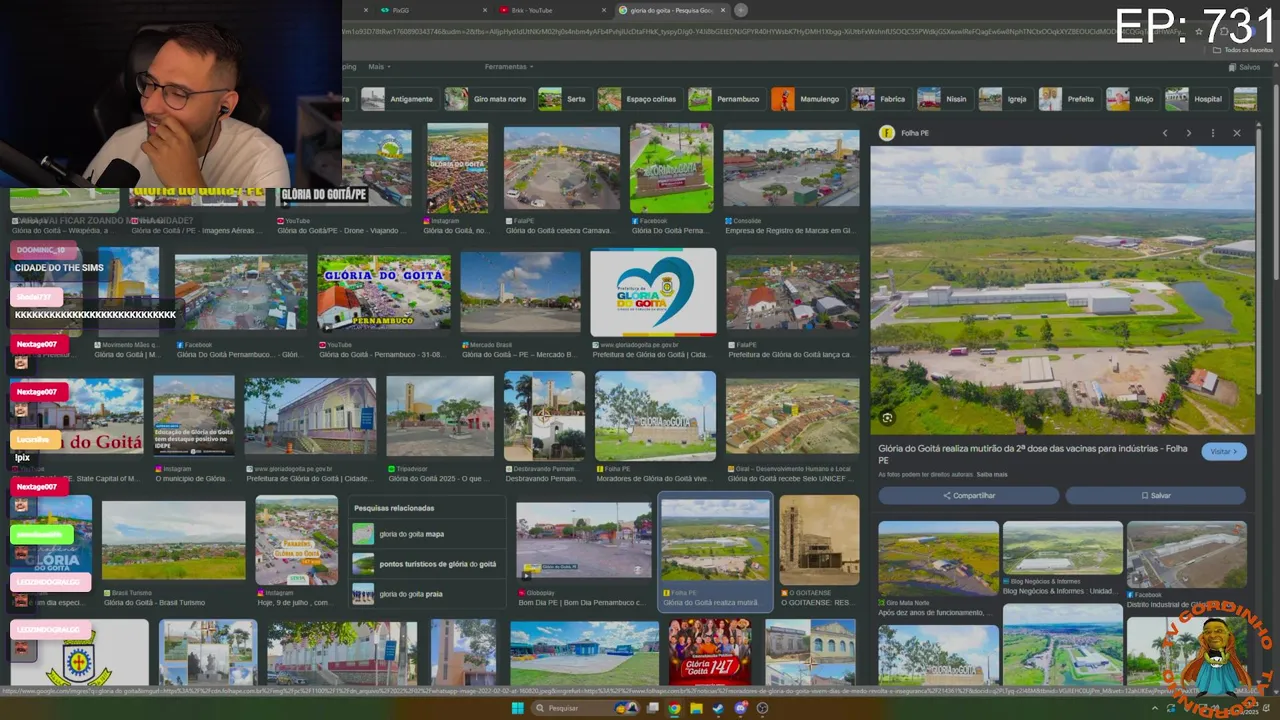Open the Glória 147 festival poster thumbnail
The width and height of the screenshot is (1280, 720).
click(x=710, y=652)
